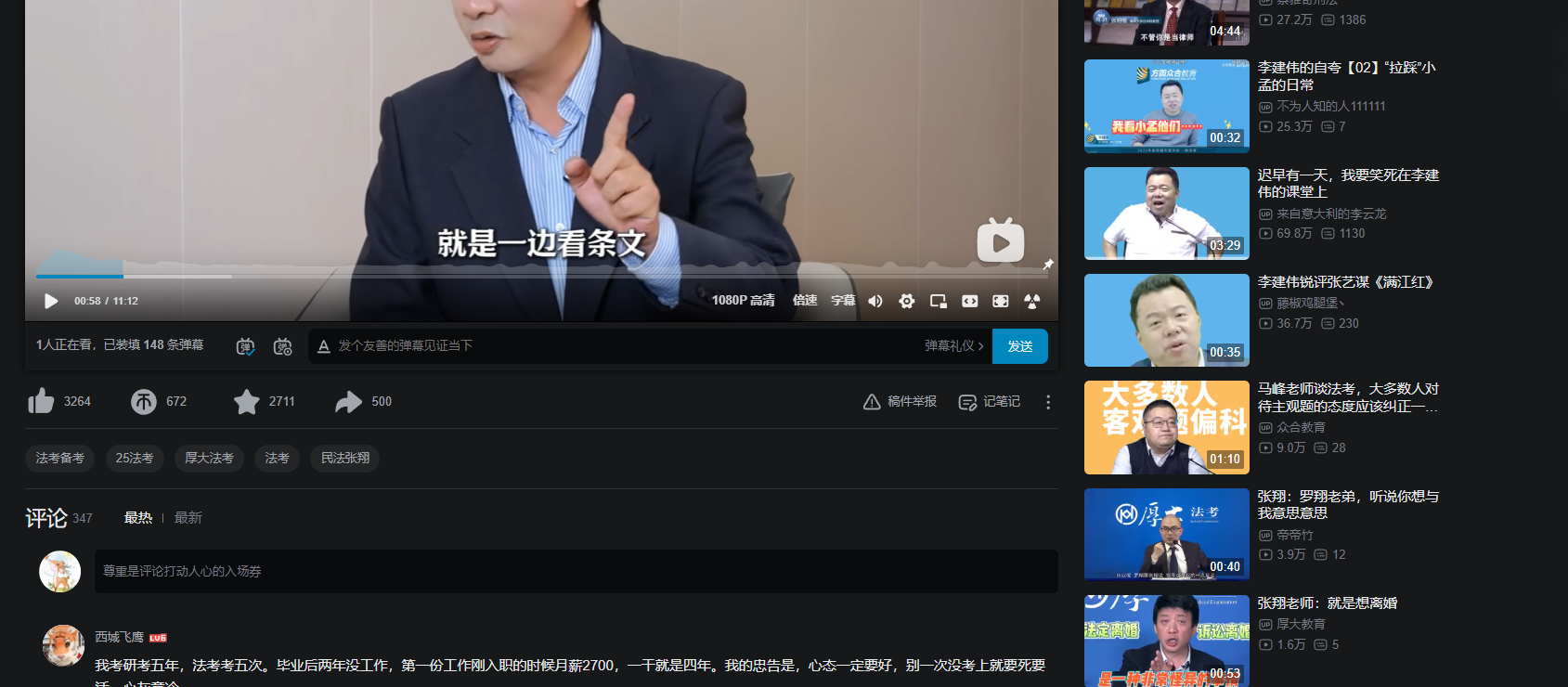Select the 厚大法考 tag
The image size is (1568, 687).
209,458
